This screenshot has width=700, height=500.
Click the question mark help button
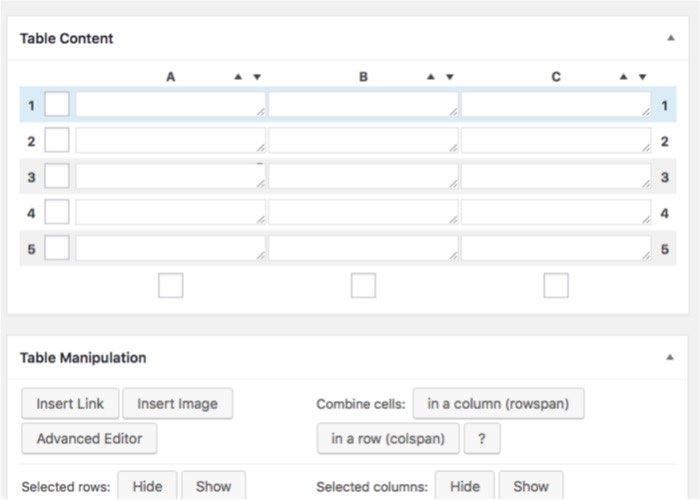pos(482,438)
